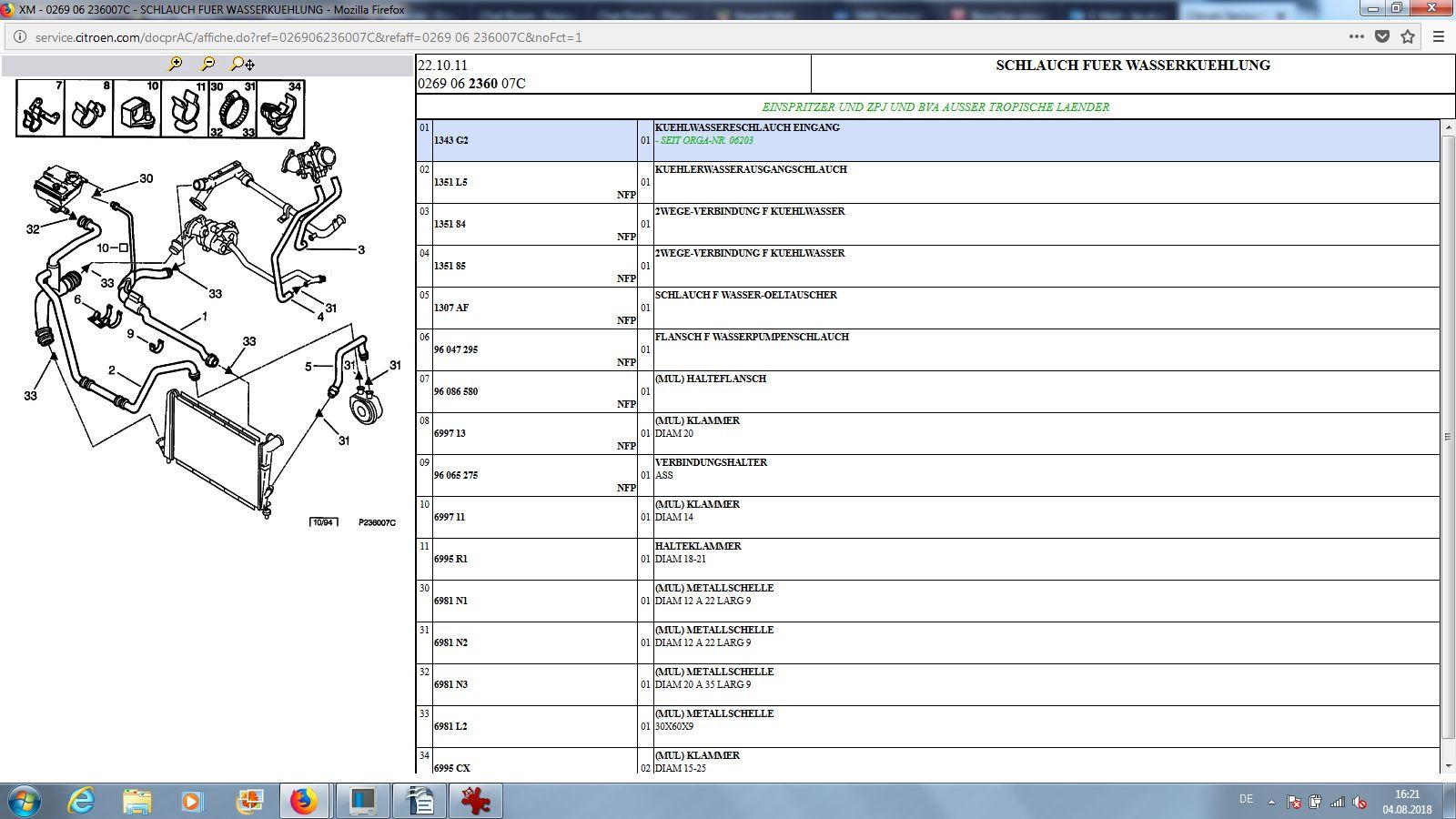Open the DE language indicator

click(1246, 799)
